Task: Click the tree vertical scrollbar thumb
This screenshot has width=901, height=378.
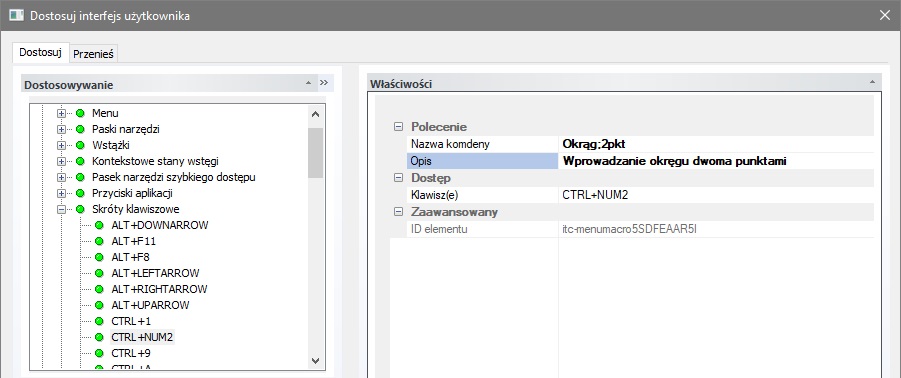Action: coord(315,153)
